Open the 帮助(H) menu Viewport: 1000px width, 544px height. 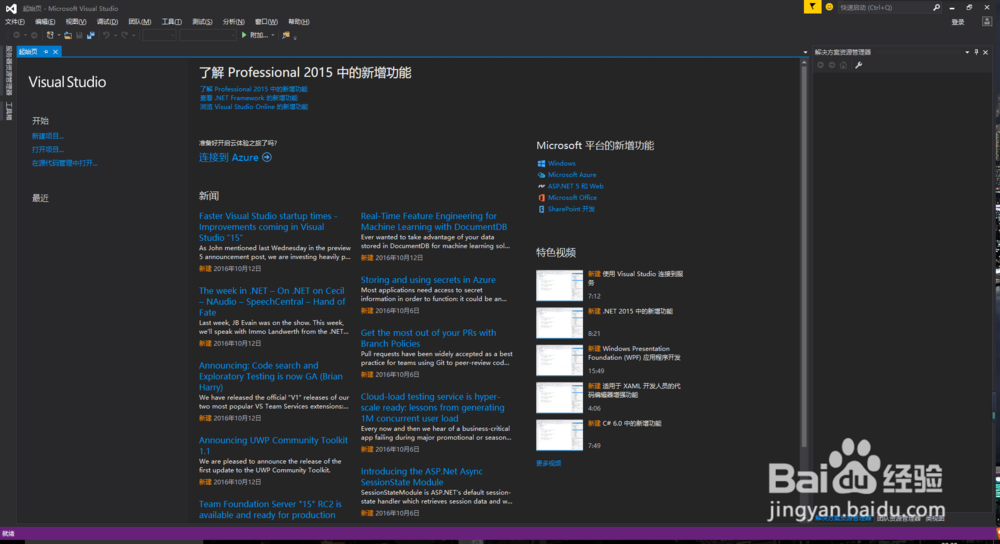coord(298,22)
